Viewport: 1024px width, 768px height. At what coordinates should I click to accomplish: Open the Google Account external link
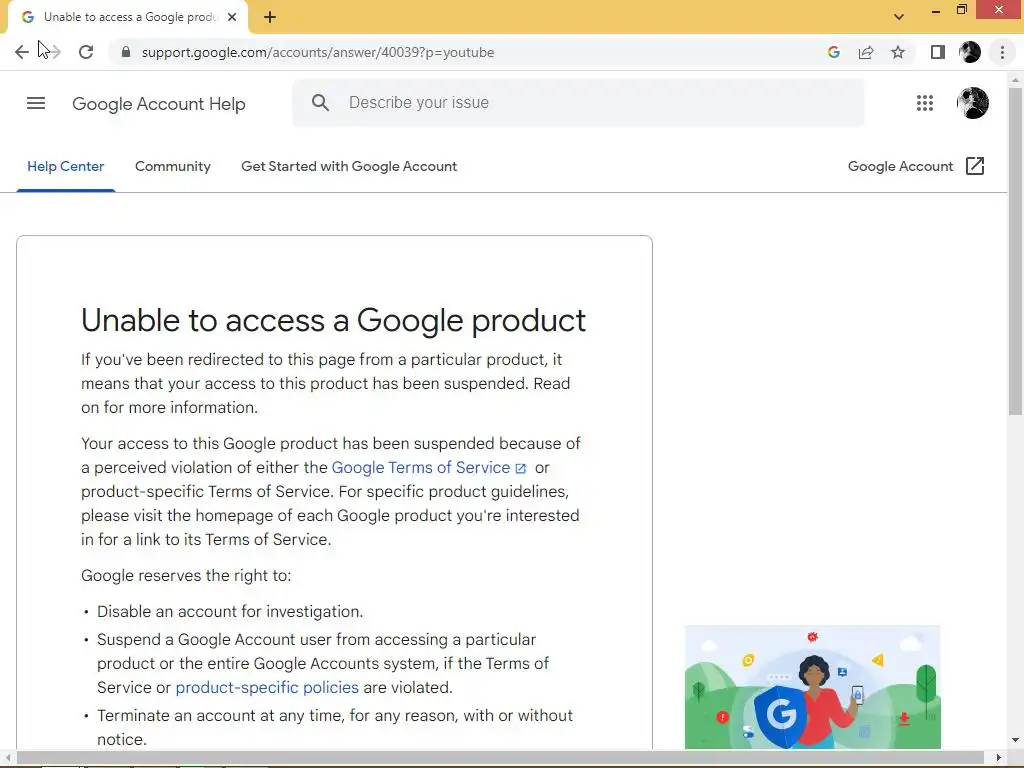pyautogui.click(x=916, y=167)
